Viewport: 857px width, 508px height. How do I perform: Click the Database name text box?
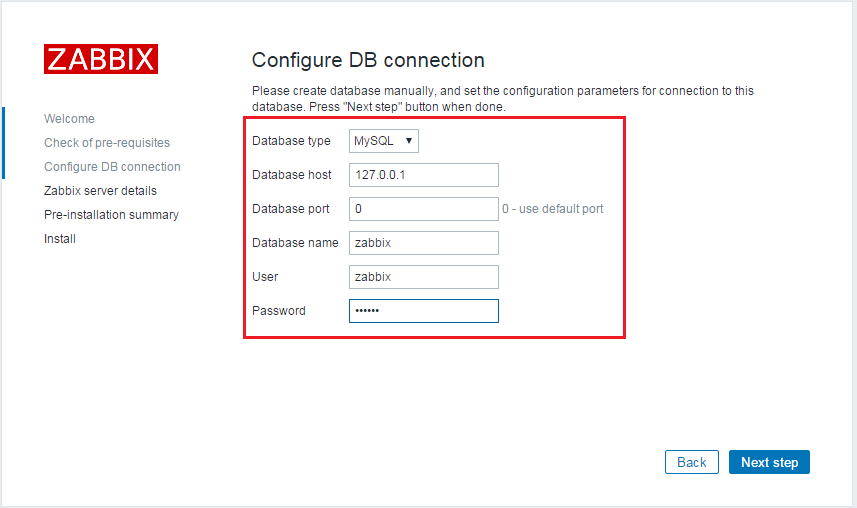coord(423,243)
